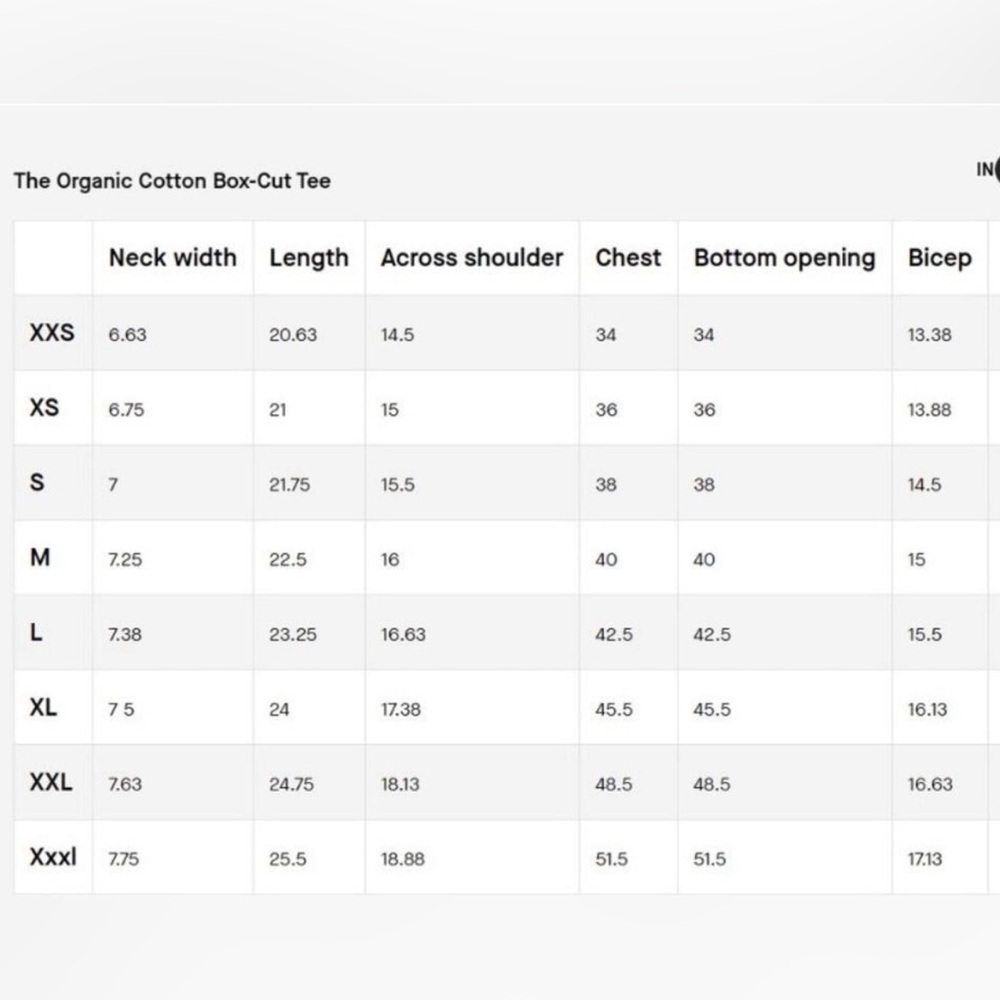Select the Bottom opening column header
The image size is (1000, 1000).
pos(784,258)
